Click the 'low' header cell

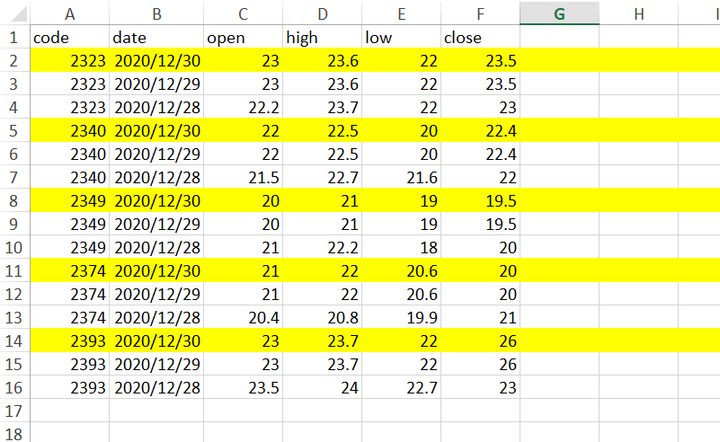pos(401,37)
